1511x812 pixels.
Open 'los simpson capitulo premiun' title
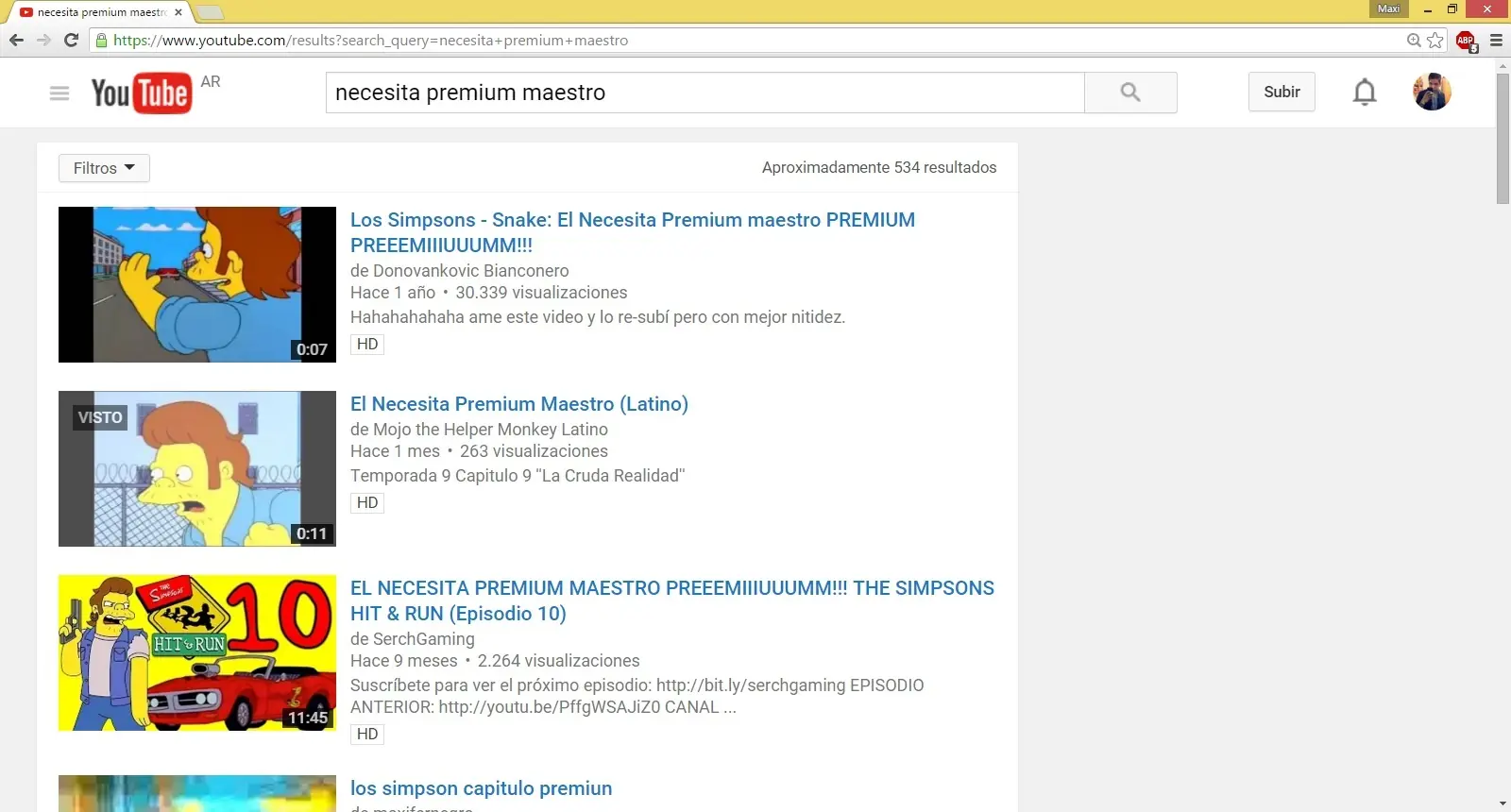coord(481,788)
